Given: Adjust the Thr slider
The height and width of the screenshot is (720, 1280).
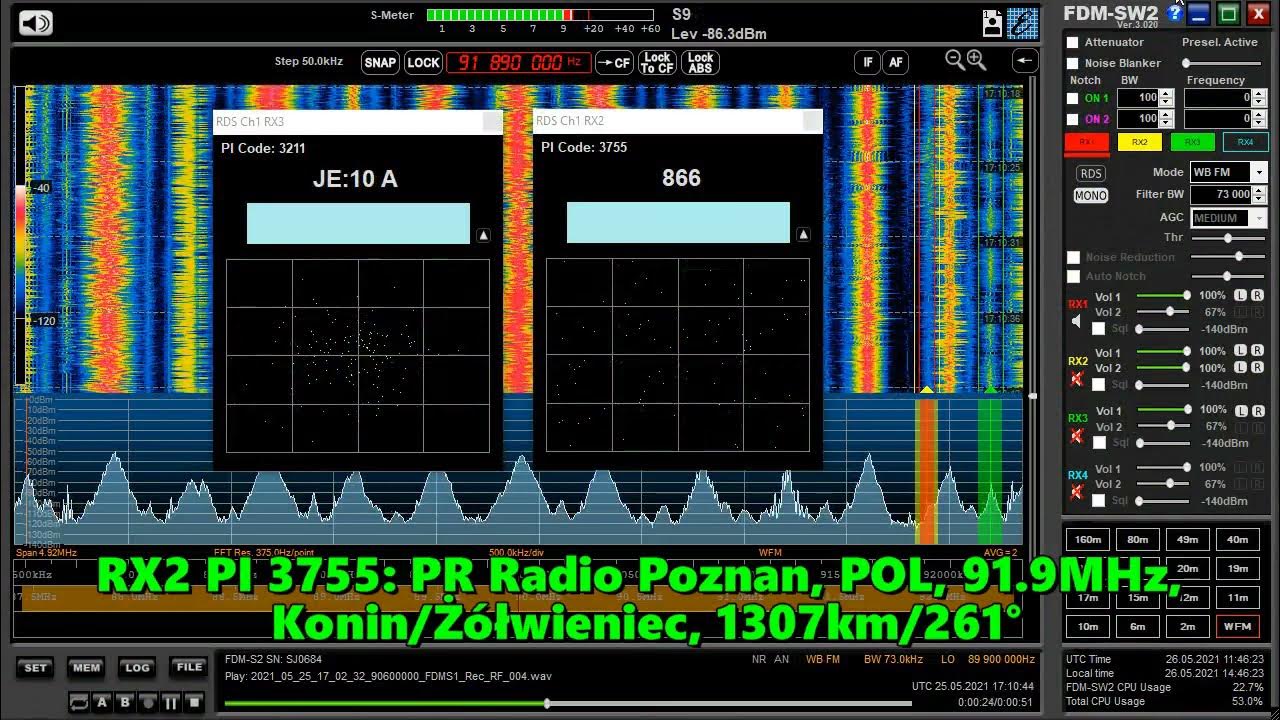Looking at the screenshot, I should (x=1227, y=238).
